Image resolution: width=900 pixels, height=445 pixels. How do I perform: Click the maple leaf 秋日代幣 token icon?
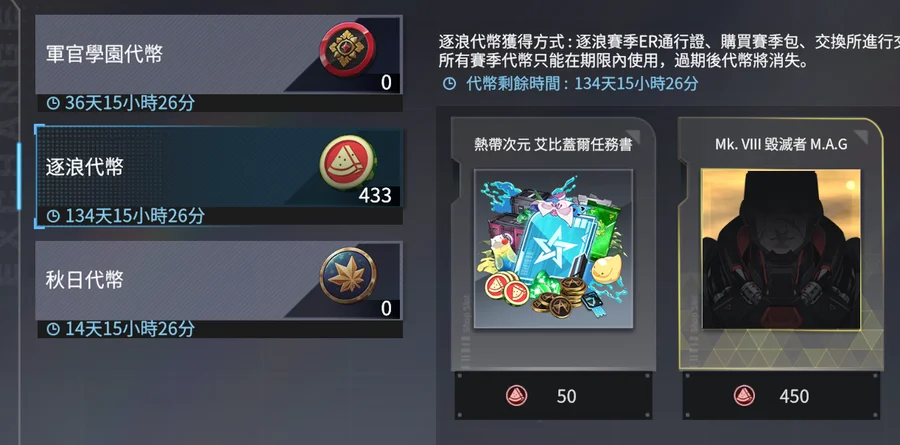point(347,276)
